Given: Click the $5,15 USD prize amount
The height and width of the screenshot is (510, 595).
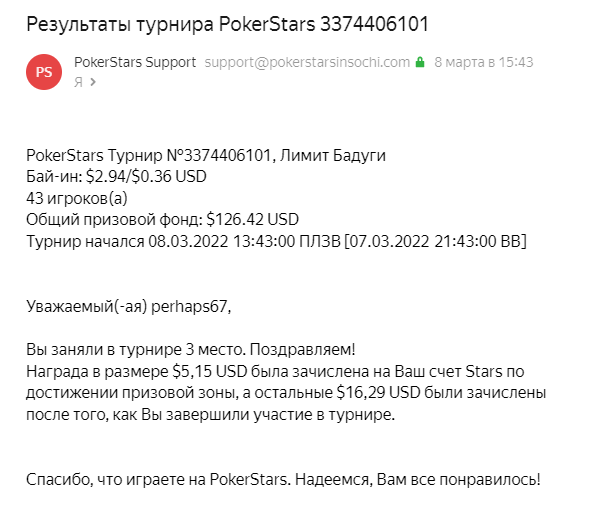Looking at the screenshot, I should pos(209,371).
